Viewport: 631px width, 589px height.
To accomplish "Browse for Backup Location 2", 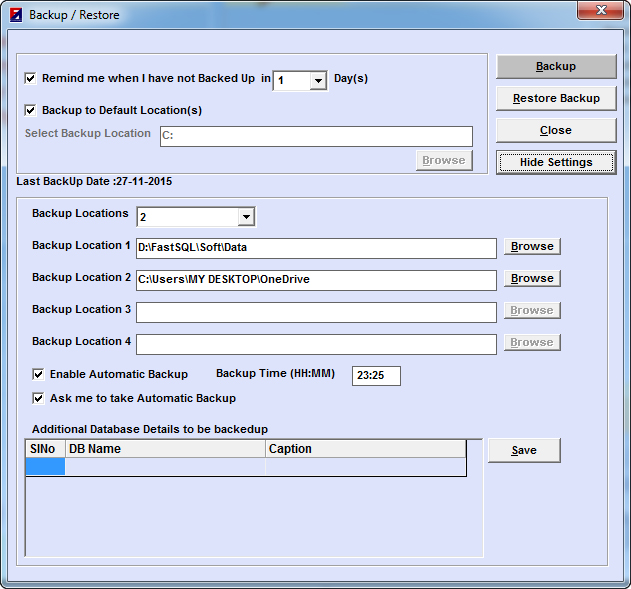I will [532, 278].
